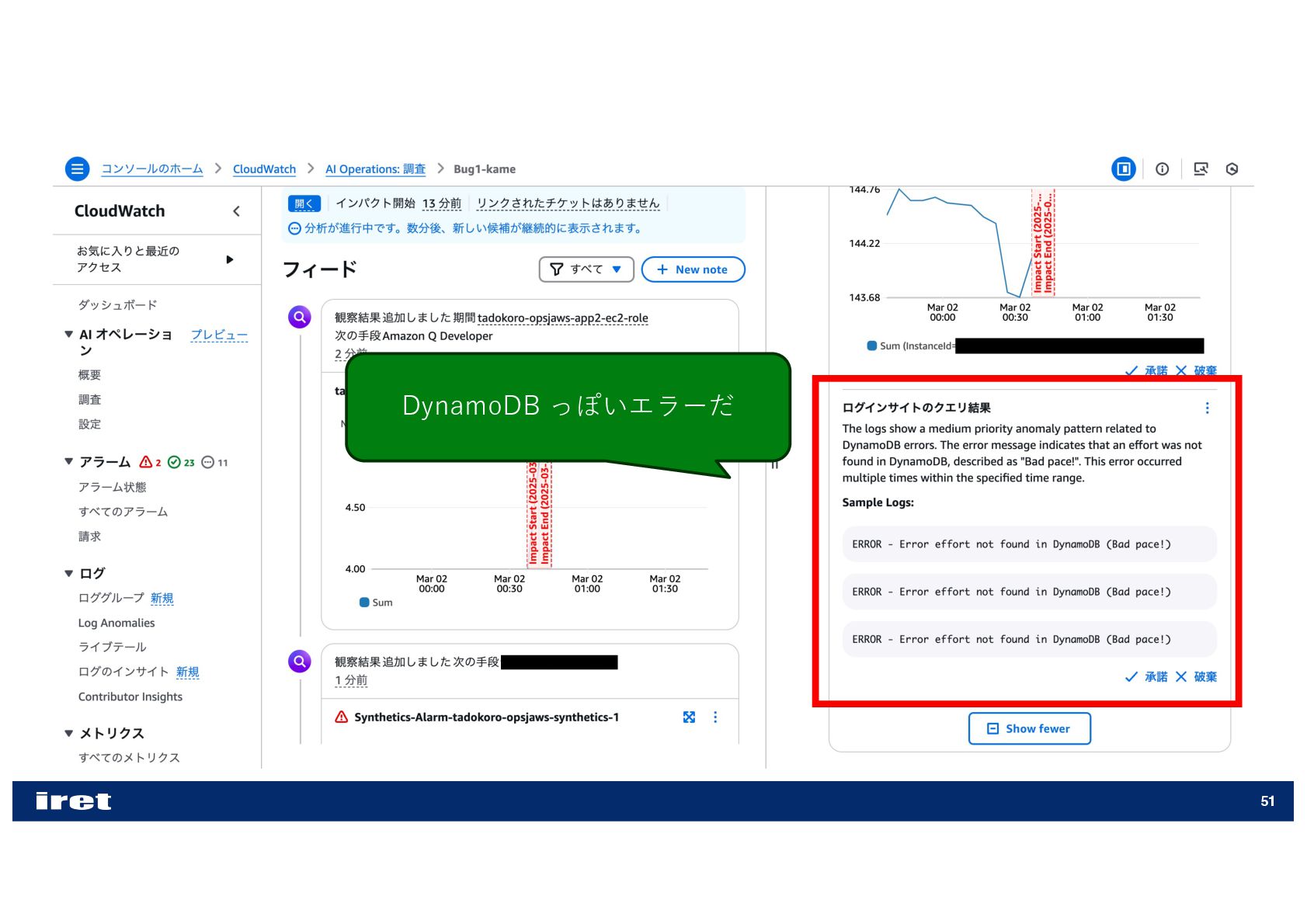Discard the upper metric suggestion with 破棄

click(x=1196, y=370)
